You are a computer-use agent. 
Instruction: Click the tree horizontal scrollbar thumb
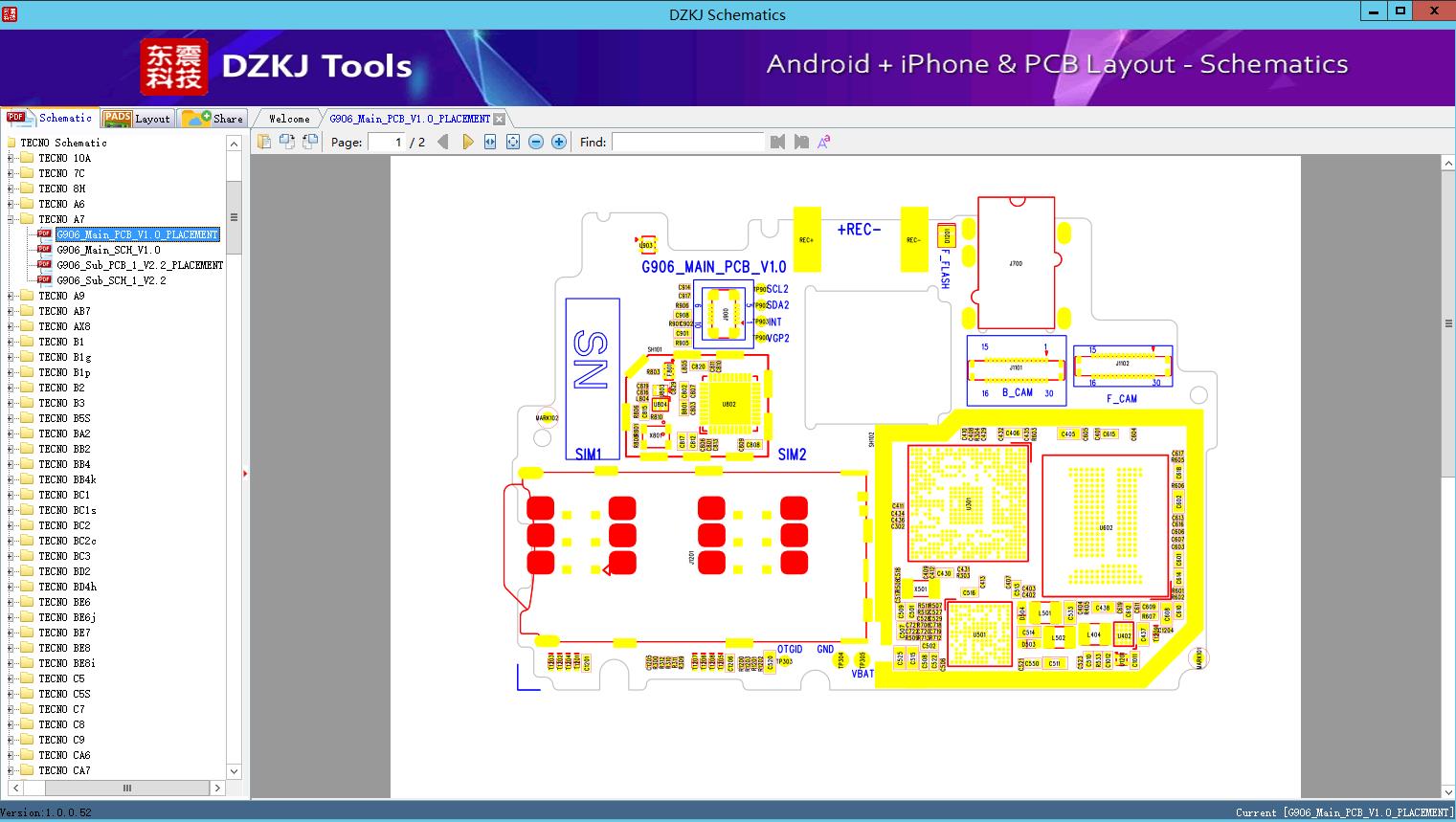[126, 788]
